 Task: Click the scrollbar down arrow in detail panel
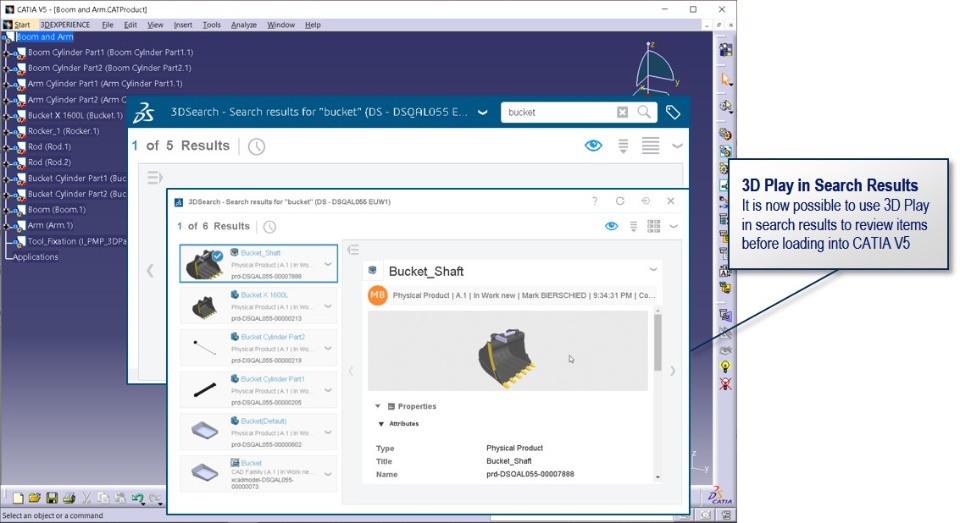click(x=658, y=477)
